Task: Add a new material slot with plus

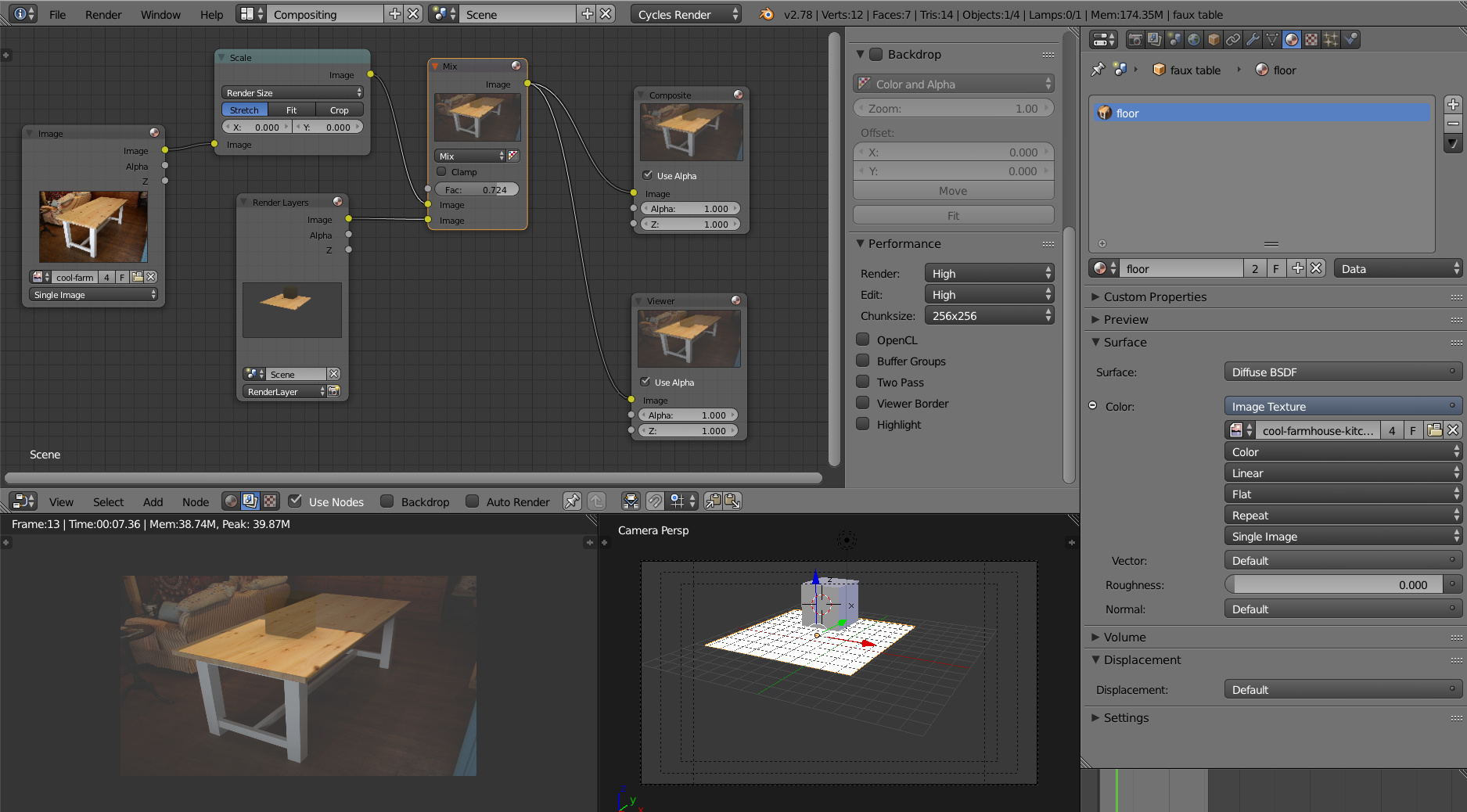Action: pos(1453,105)
